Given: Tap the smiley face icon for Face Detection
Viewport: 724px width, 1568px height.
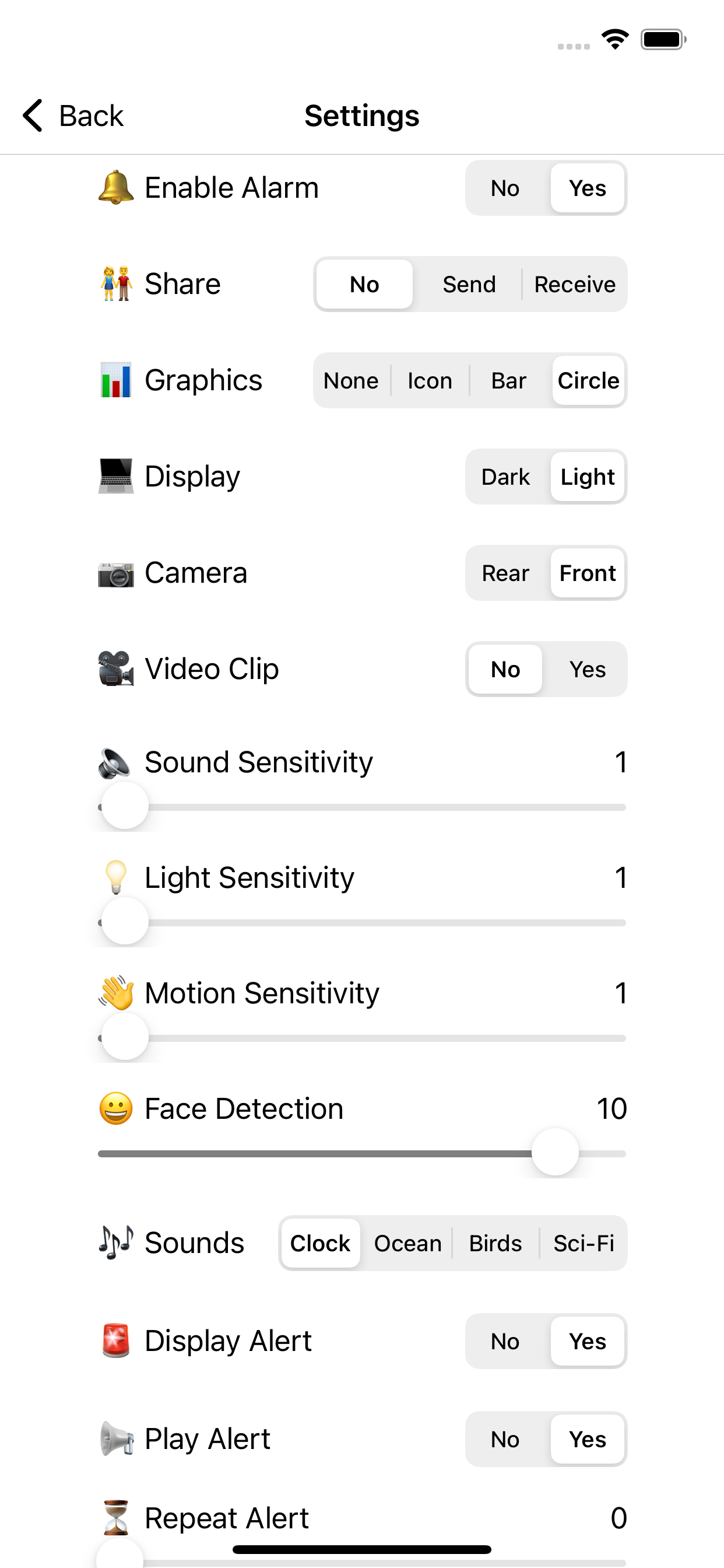Looking at the screenshot, I should pyautogui.click(x=115, y=1108).
